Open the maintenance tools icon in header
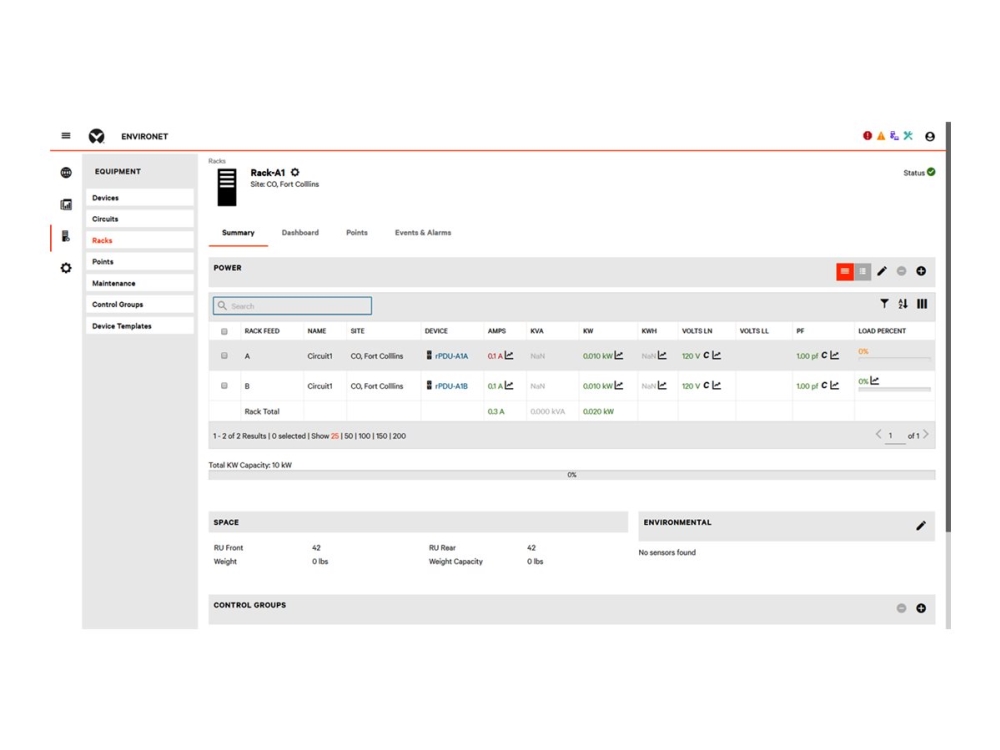This screenshot has width=1000, height=750. (x=906, y=137)
